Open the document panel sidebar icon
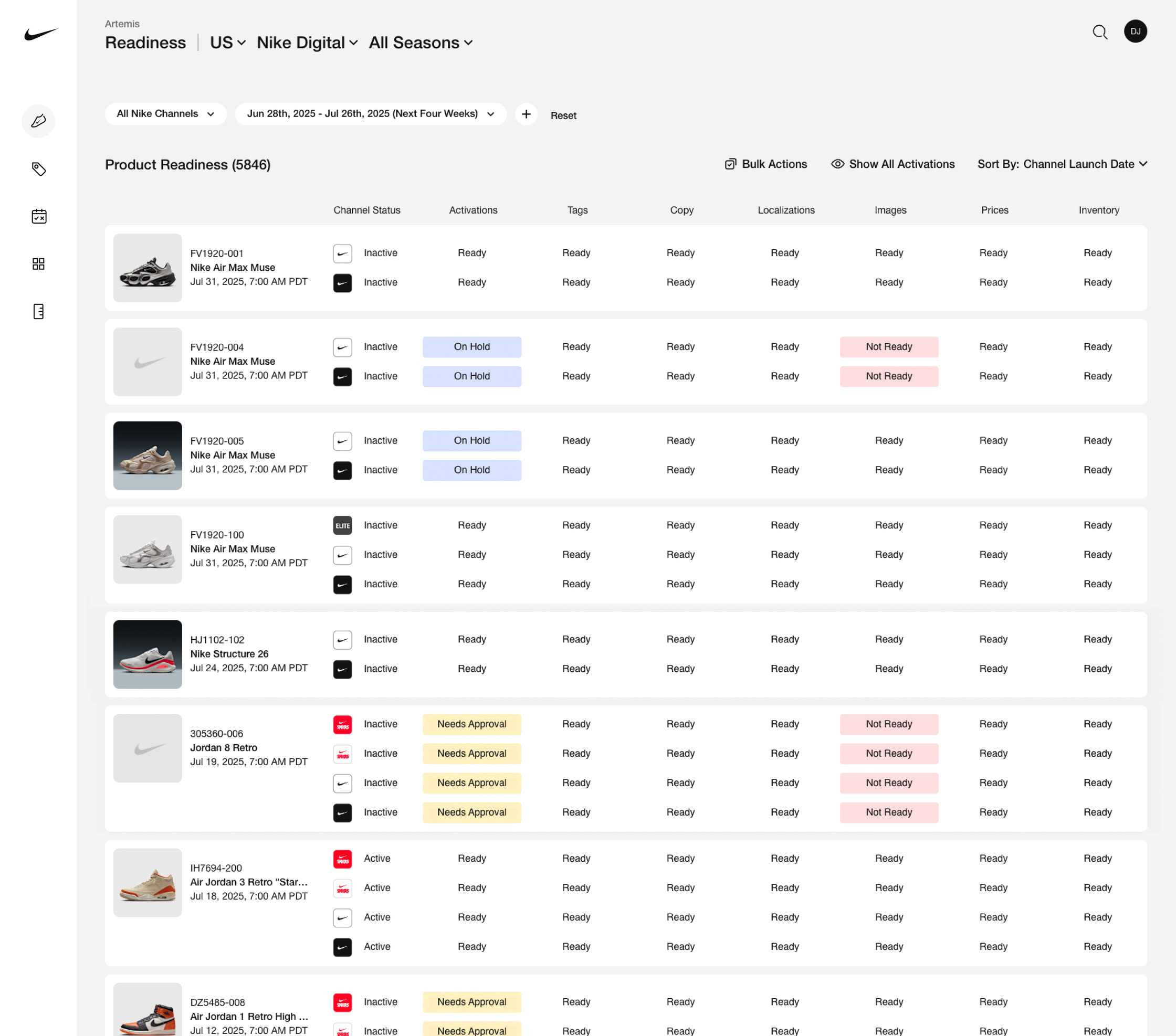 point(38,312)
